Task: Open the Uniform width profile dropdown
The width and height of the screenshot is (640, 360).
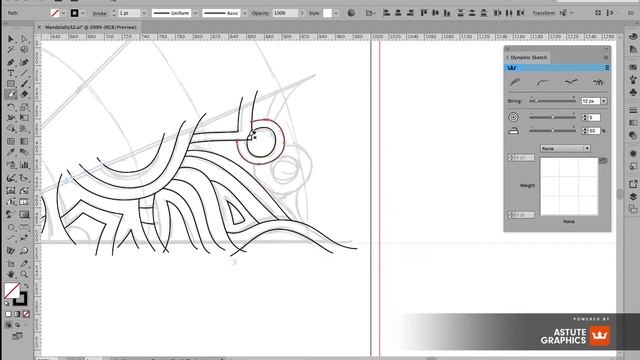Action: (x=196, y=13)
